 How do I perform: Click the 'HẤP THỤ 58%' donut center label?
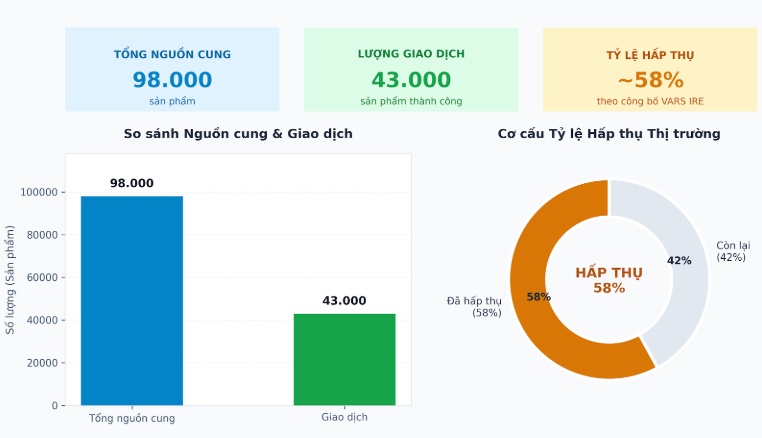(x=609, y=280)
